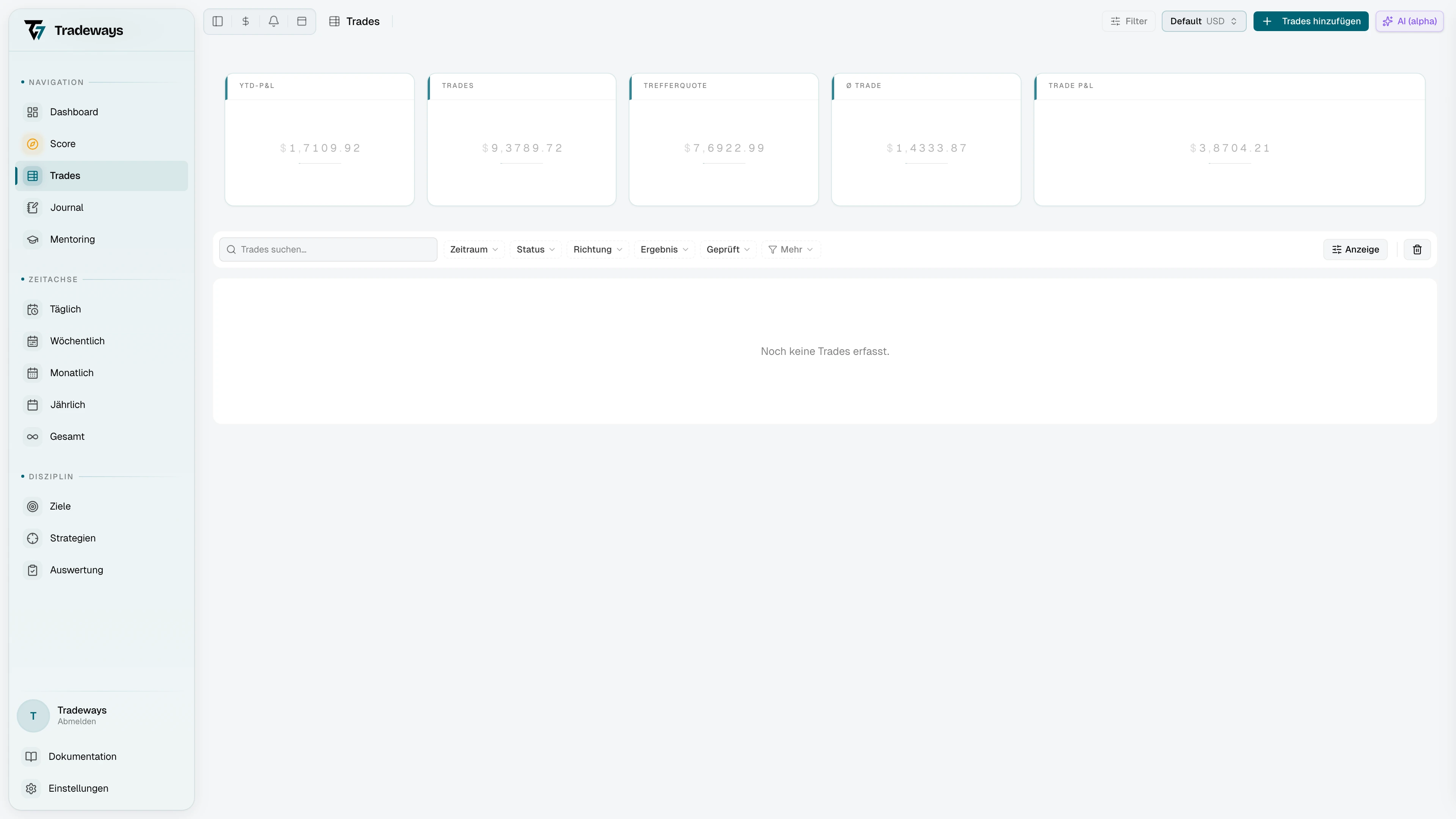The height and width of the screenshot is (819, 1456).
Task: Click the Trade P&L value $3,8704.21
Action: coord(1229,148)
